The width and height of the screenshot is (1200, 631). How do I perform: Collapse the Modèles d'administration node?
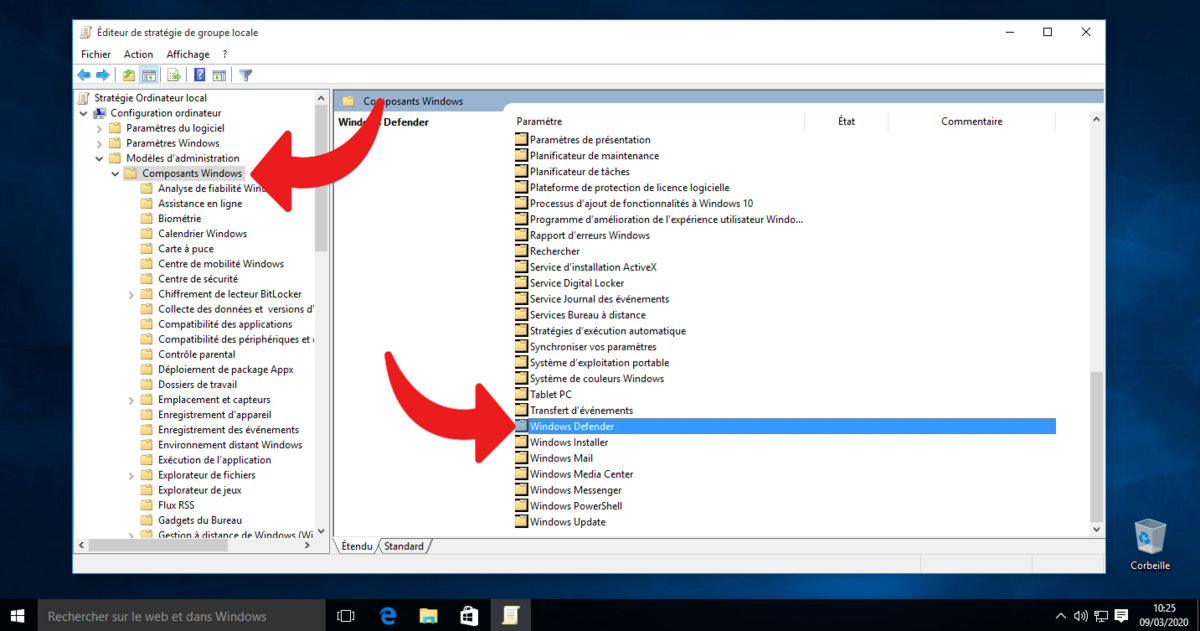coord(99,158)
